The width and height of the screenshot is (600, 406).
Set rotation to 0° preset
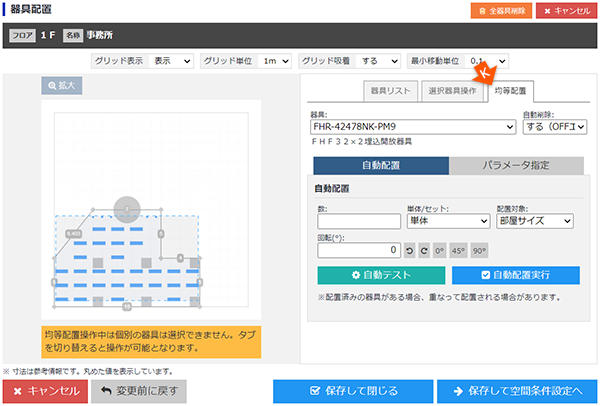pyautogui.click(x=440, y=250)
